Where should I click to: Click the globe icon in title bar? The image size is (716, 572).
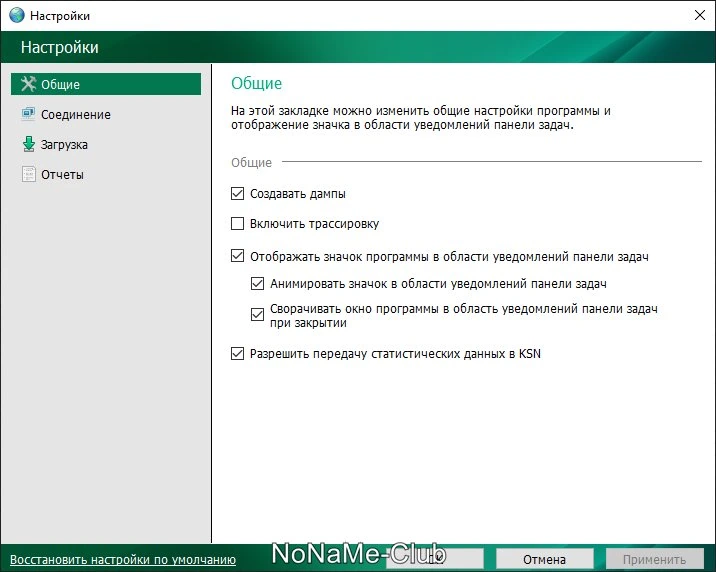16,15
